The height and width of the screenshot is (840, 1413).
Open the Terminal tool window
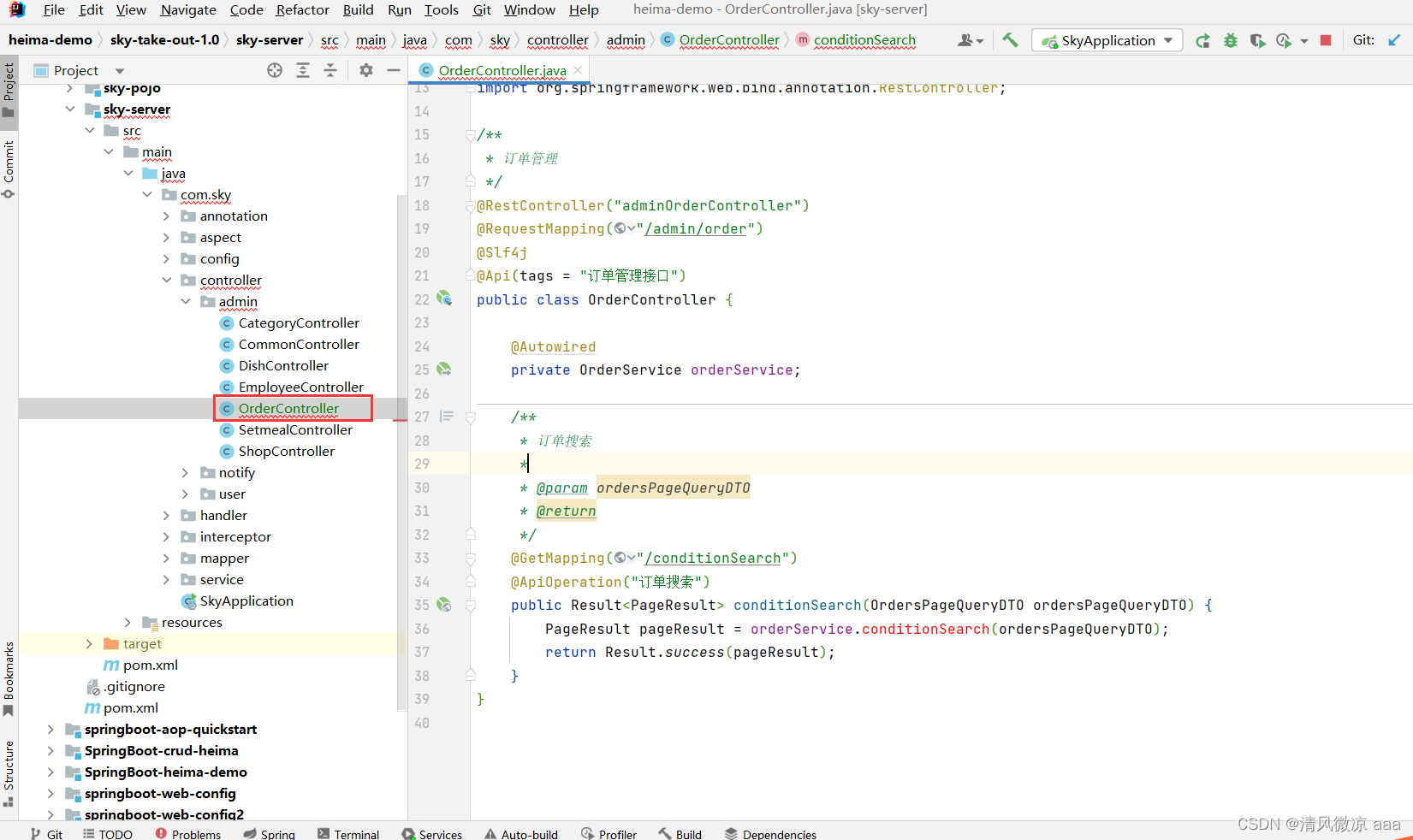coord(348,833)
